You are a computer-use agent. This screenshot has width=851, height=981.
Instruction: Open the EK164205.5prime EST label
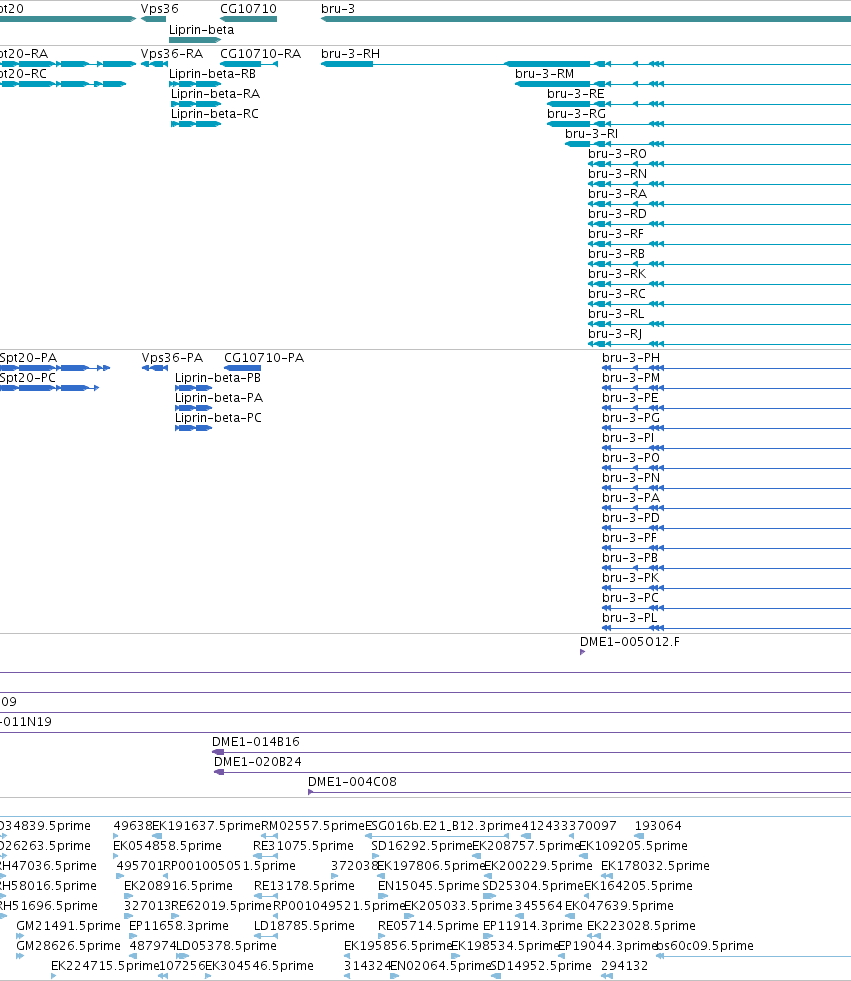coord(638,886)
